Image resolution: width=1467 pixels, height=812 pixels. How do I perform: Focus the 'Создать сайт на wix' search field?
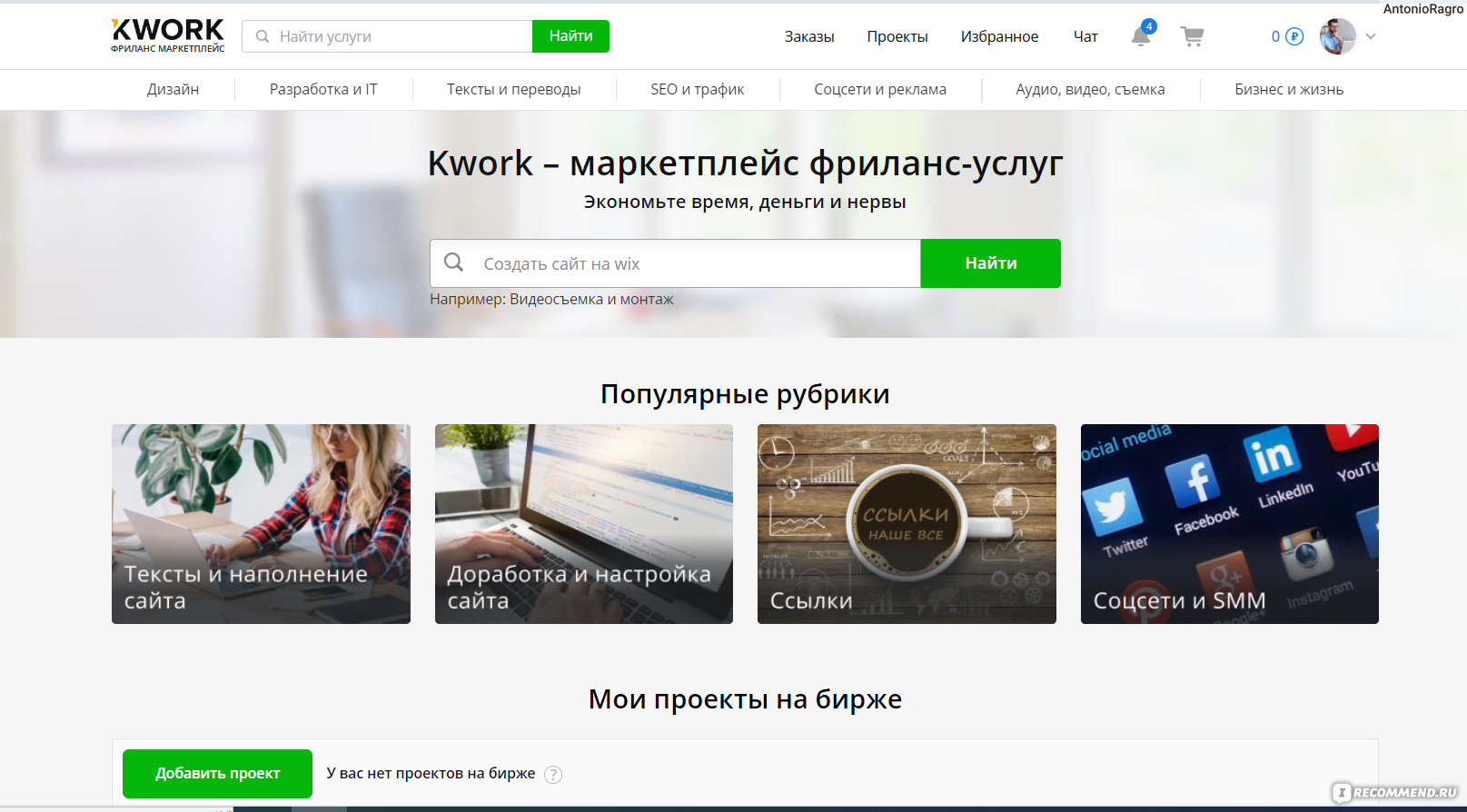675,263
